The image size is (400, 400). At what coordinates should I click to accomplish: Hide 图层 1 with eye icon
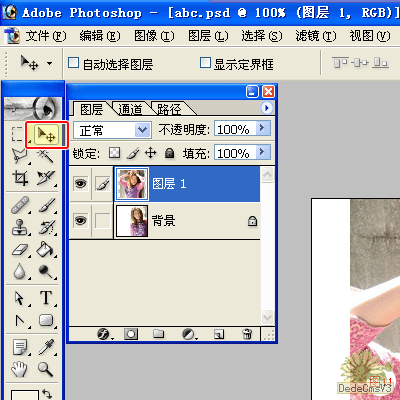pos(80,184)
